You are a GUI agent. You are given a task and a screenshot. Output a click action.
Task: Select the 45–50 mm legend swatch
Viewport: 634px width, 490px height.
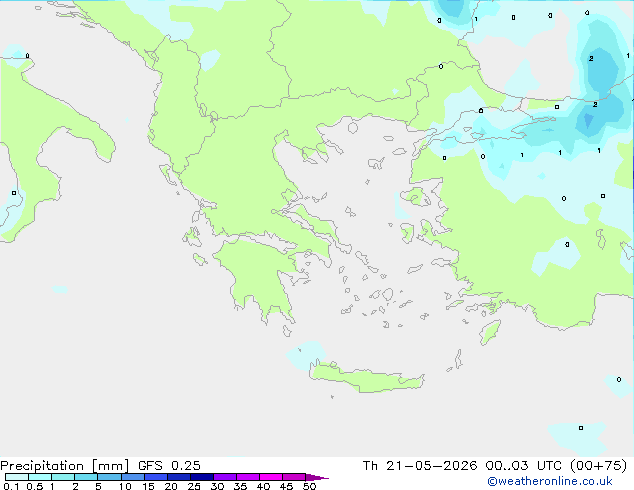click(x=294, y=477)
